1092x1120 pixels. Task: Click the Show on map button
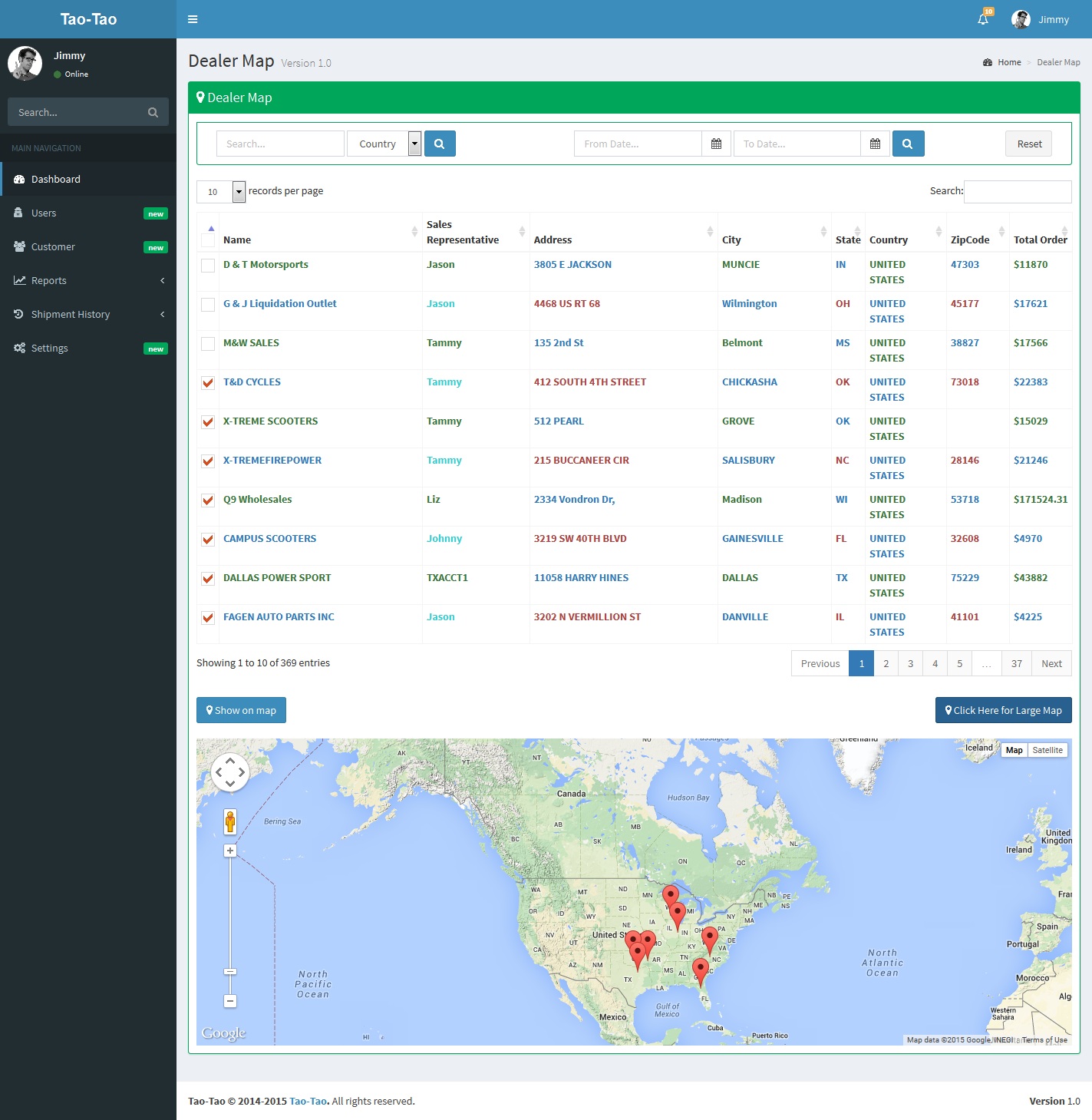click(x=241, y=710)
